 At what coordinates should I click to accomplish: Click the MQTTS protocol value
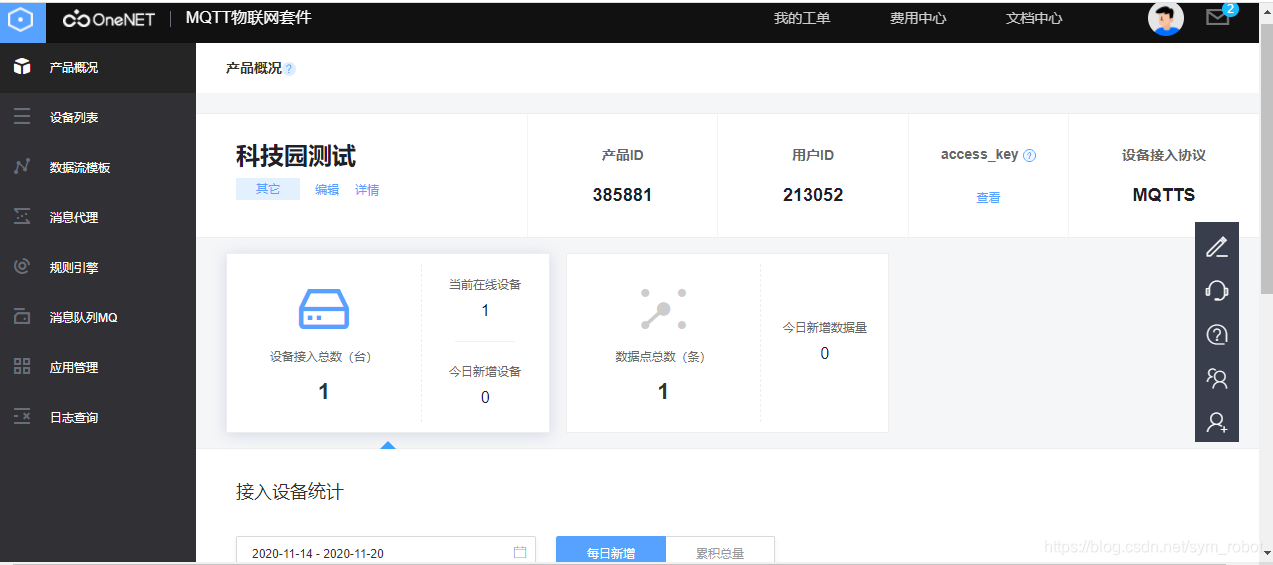tap(1164, 195)
